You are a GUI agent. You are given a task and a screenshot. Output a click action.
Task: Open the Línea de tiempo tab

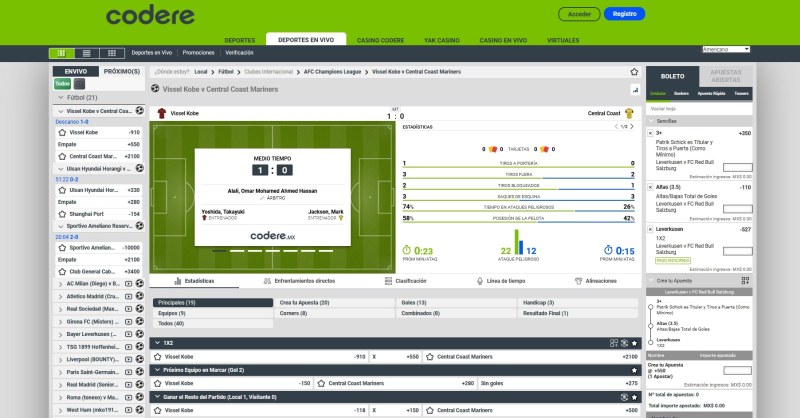click(501, 281)
